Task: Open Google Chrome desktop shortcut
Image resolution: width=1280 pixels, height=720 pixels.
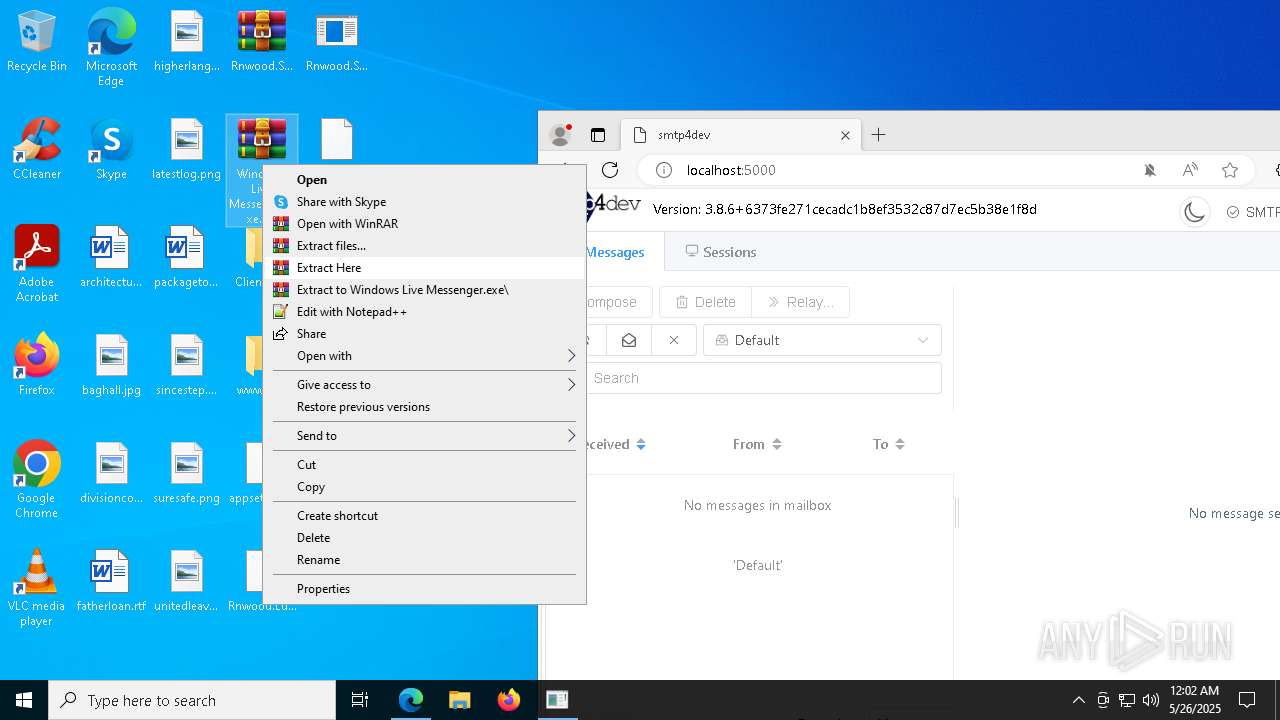Action: [37, 480]
